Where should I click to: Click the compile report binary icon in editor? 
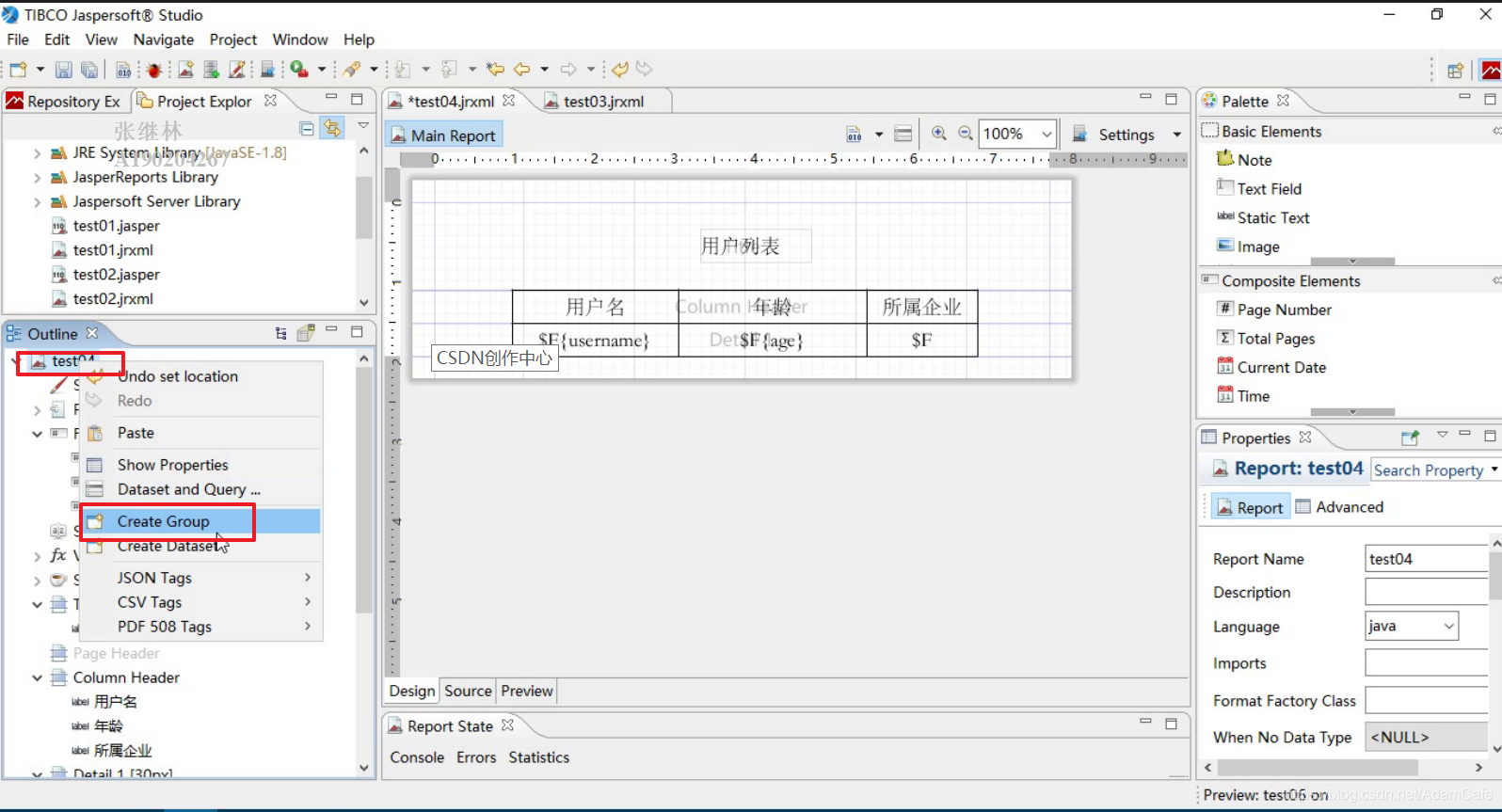point(854,134)
